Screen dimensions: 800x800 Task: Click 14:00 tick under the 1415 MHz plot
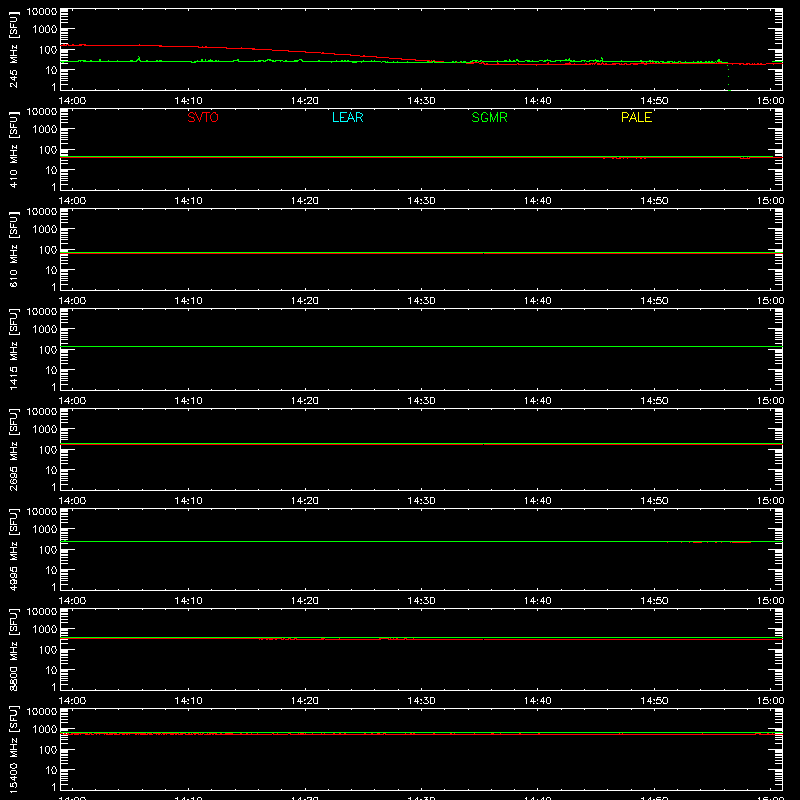coord(72,401)
